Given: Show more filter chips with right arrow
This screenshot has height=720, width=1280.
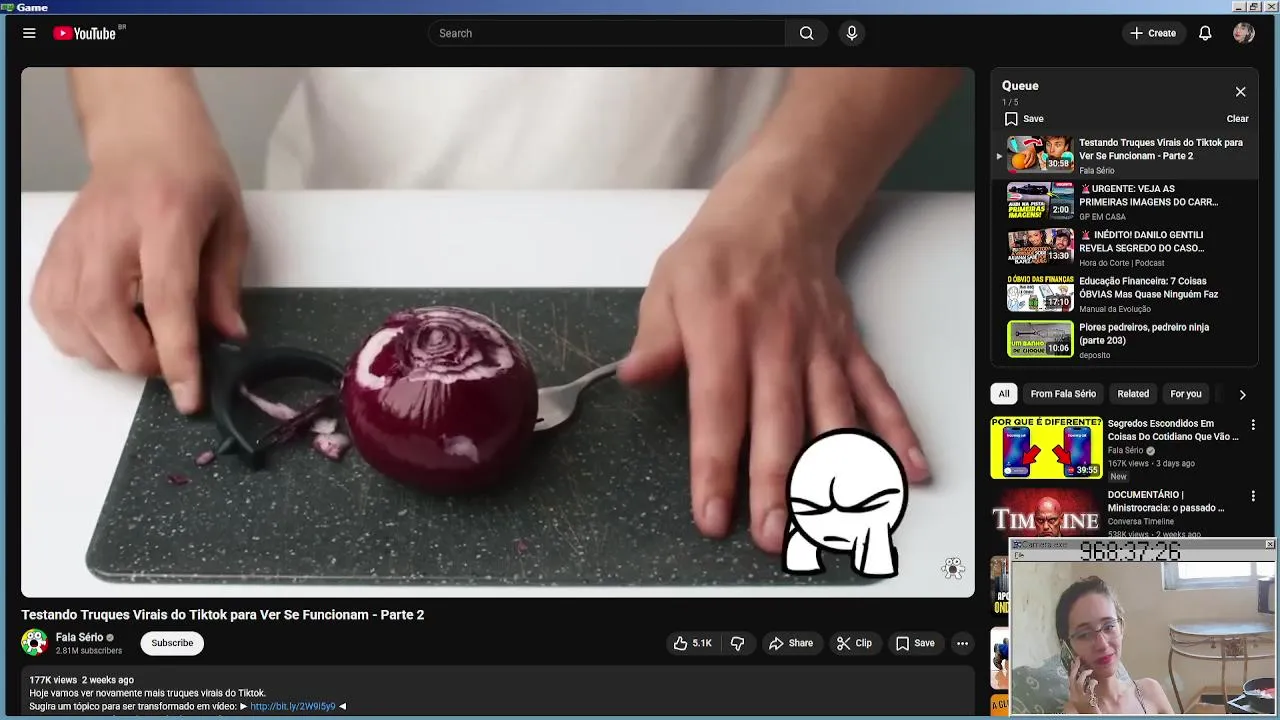Looking at the screenshot, I should click(1242, 394).
